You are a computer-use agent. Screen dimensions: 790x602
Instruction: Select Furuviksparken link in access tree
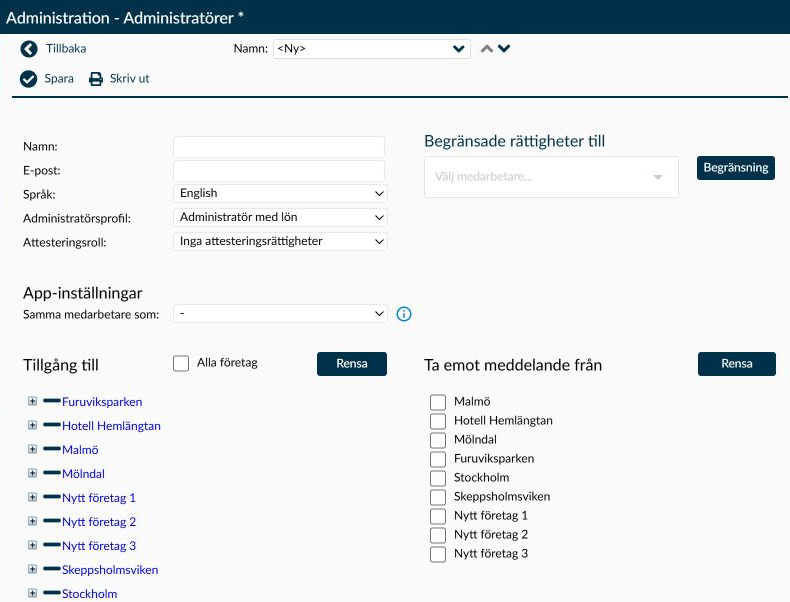102,402
